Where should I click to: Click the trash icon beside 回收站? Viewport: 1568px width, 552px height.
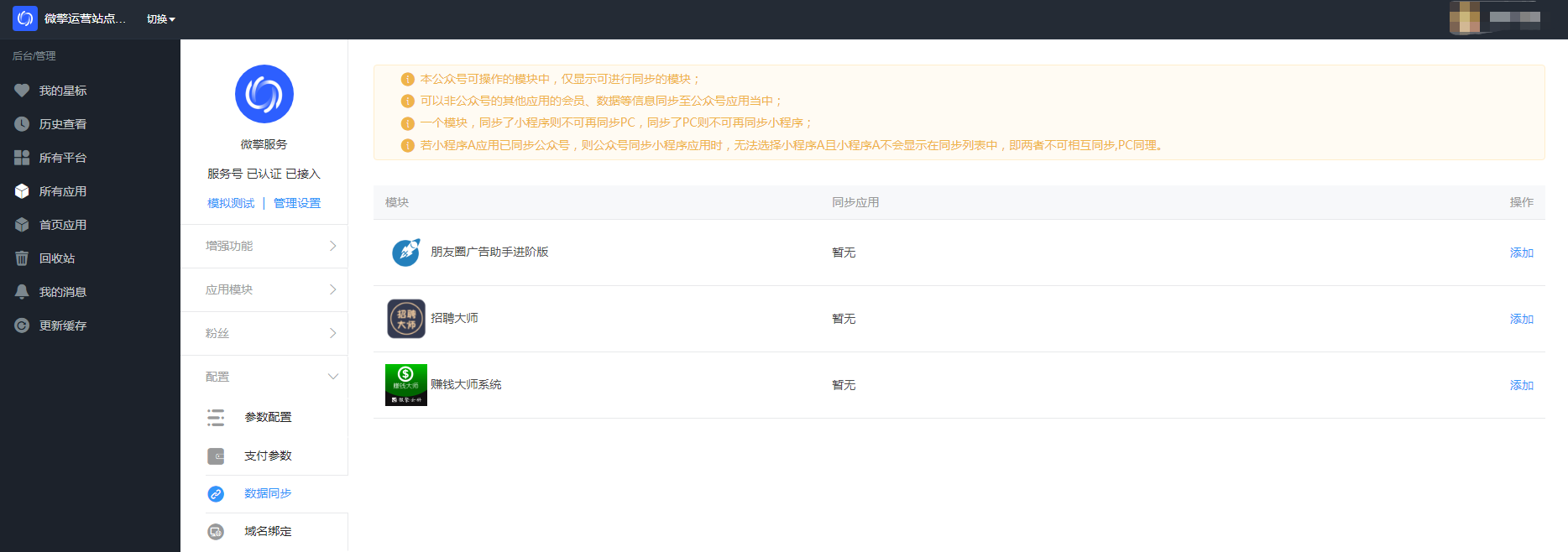pyautogui.click(x=22, y=258)
